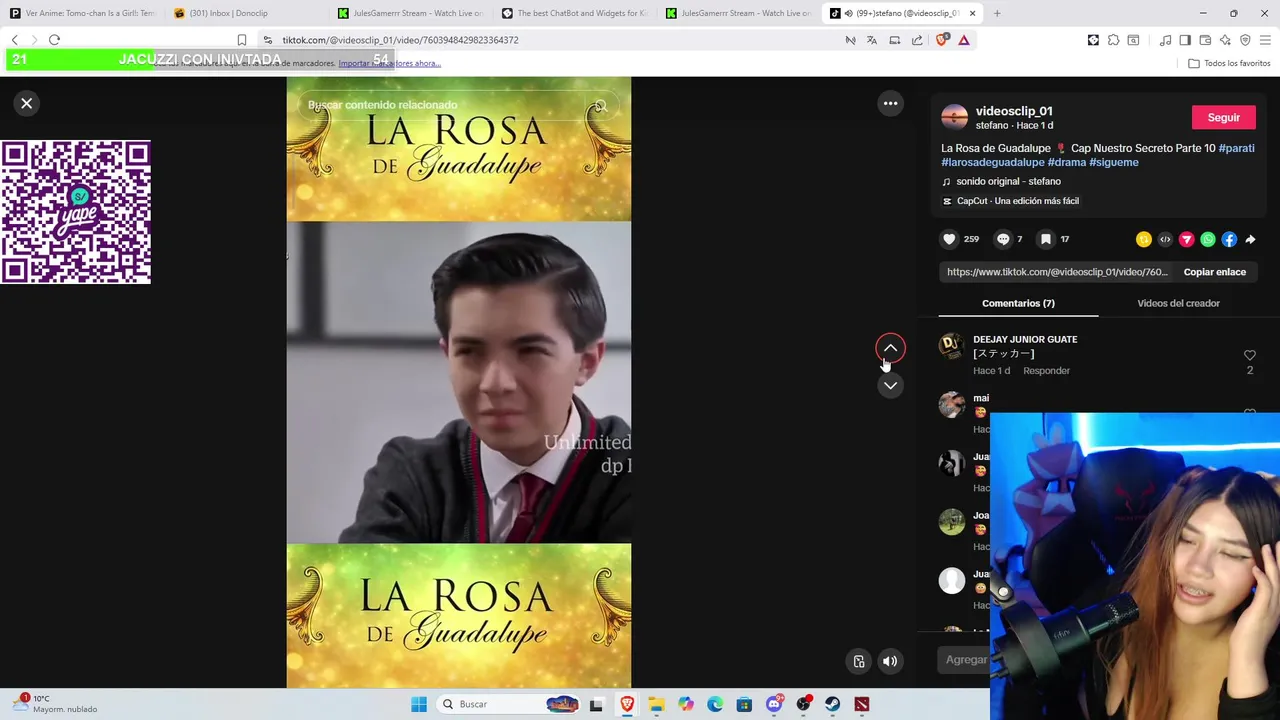Reload the page in browser toolbar
Screen dimensions: 1280x720
[x=54, y=40]
